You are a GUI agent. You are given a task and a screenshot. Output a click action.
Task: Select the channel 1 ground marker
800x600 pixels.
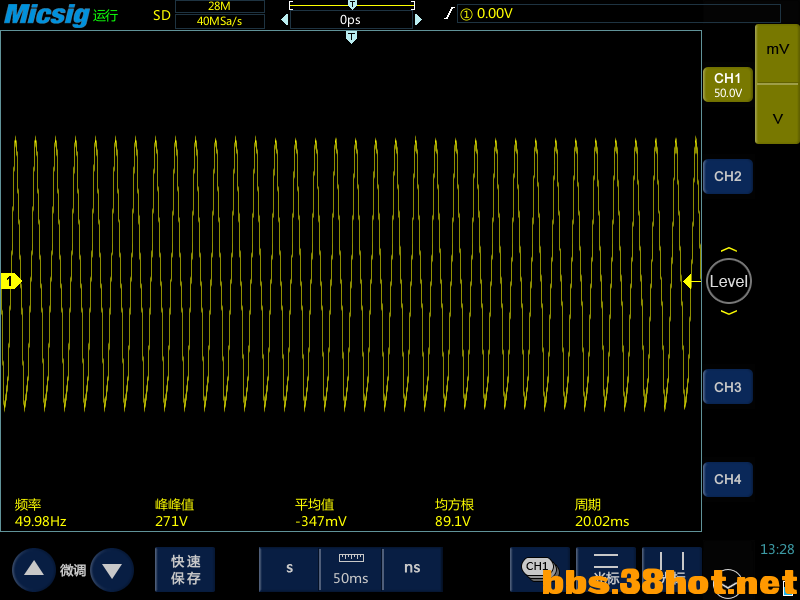pos(10,281)
